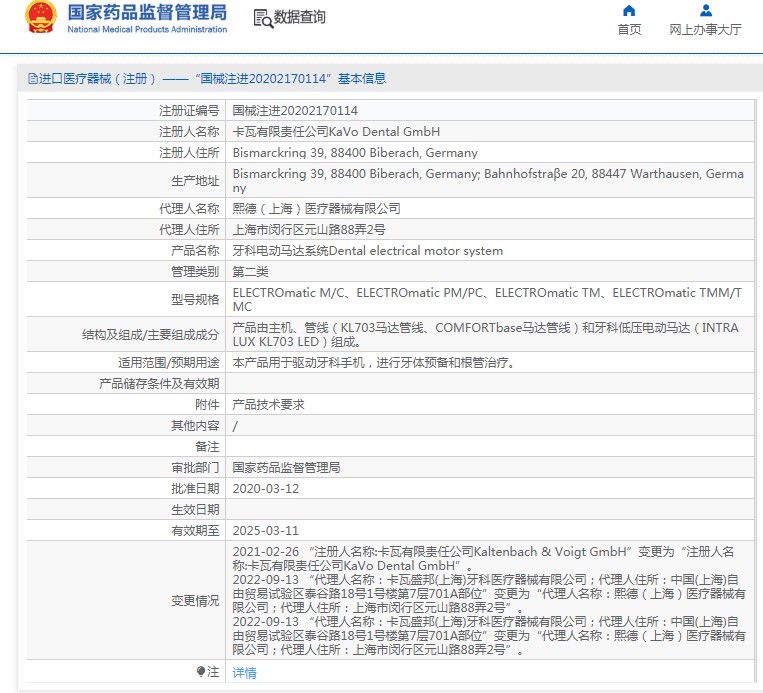Image resolution: width=763 pixels, height=693 pixels.
Task: Click the structure text mentioning KL703马达管线
Action: click(x=486, y=334)
